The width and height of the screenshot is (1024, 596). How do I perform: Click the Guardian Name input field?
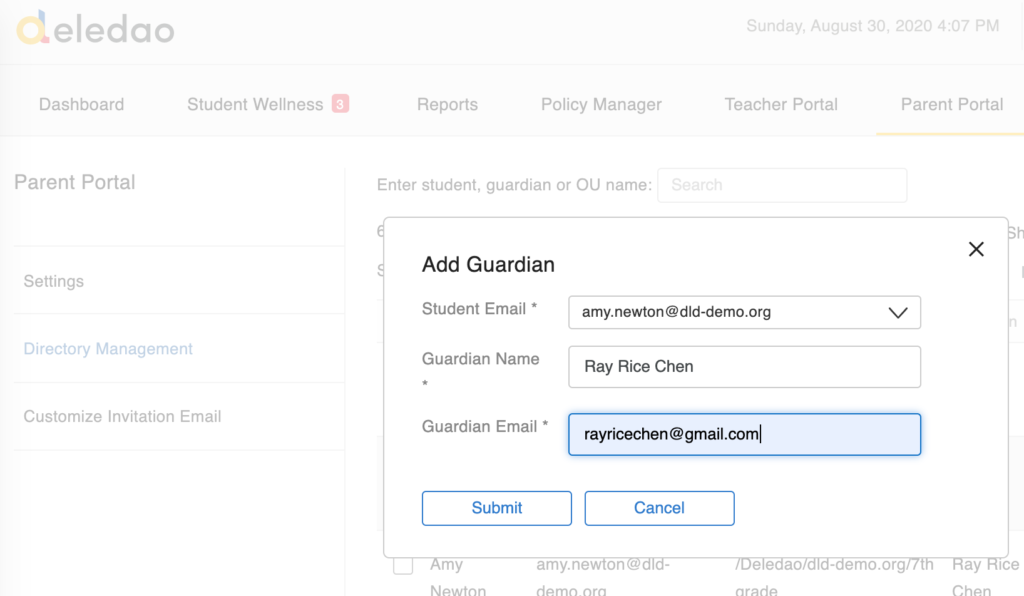point(744,367)
